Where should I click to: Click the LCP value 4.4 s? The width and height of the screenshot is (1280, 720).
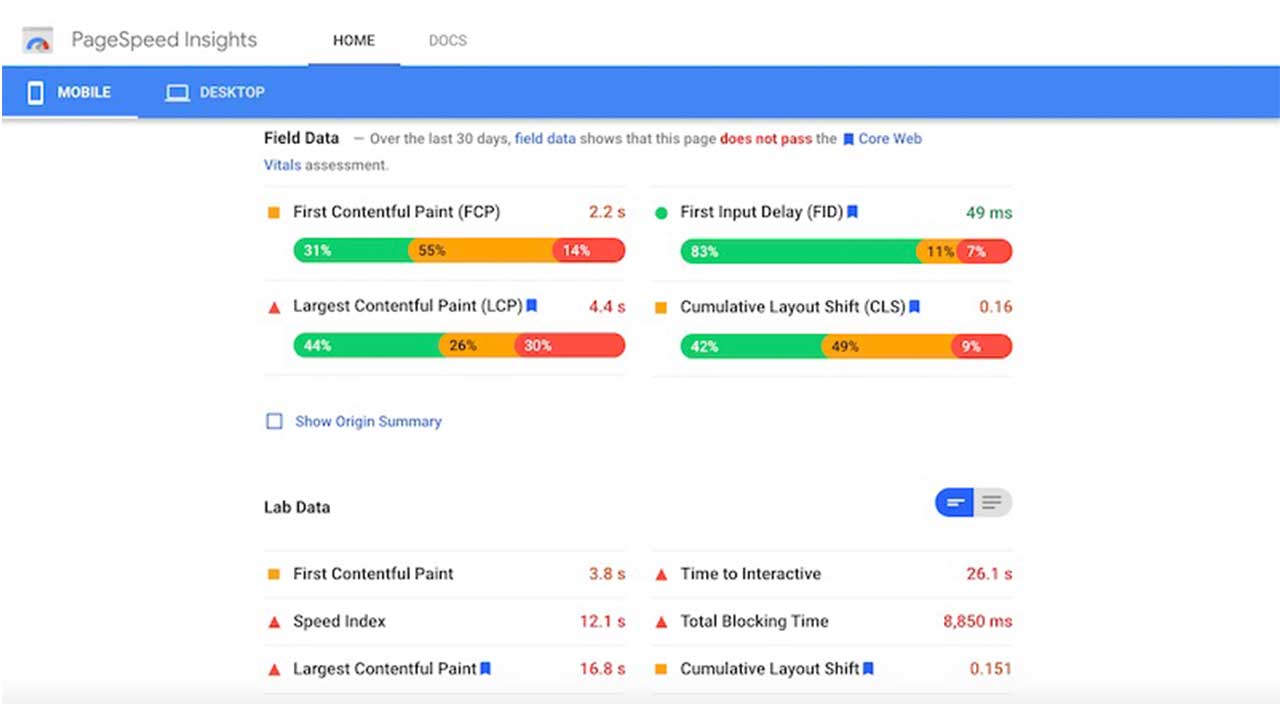click(607, 306)
